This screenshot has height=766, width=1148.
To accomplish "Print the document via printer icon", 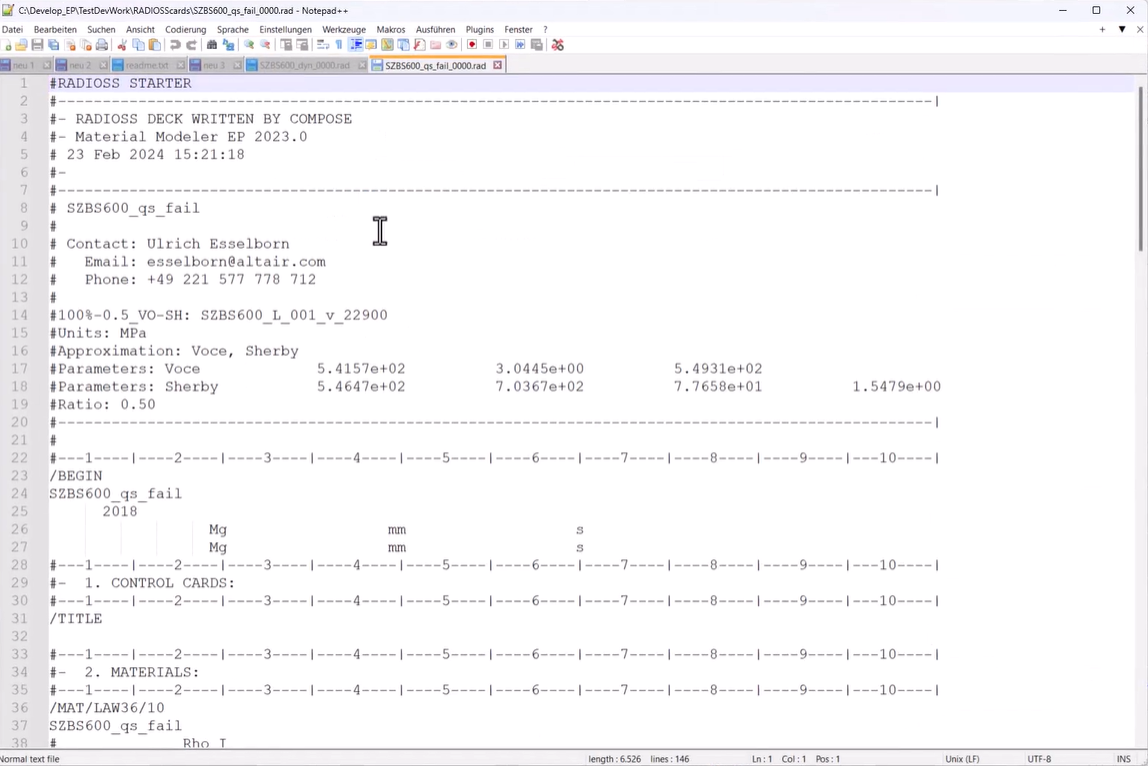I will click(102, 45).
